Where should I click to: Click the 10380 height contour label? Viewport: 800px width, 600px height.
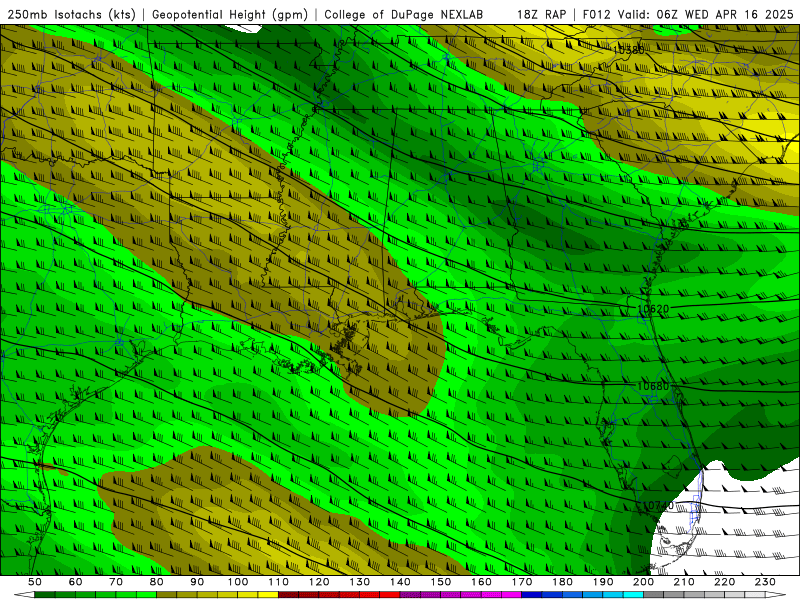click(x=628, y=50)
